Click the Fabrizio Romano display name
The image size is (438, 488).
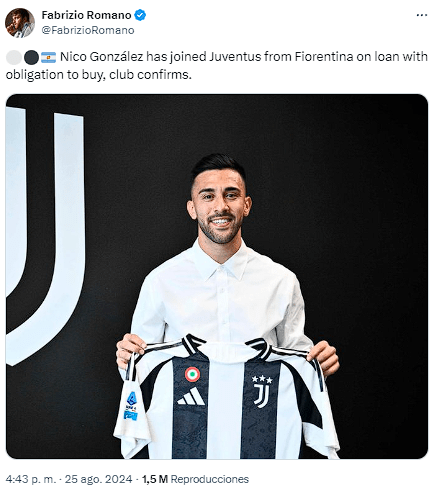point(86,15)
